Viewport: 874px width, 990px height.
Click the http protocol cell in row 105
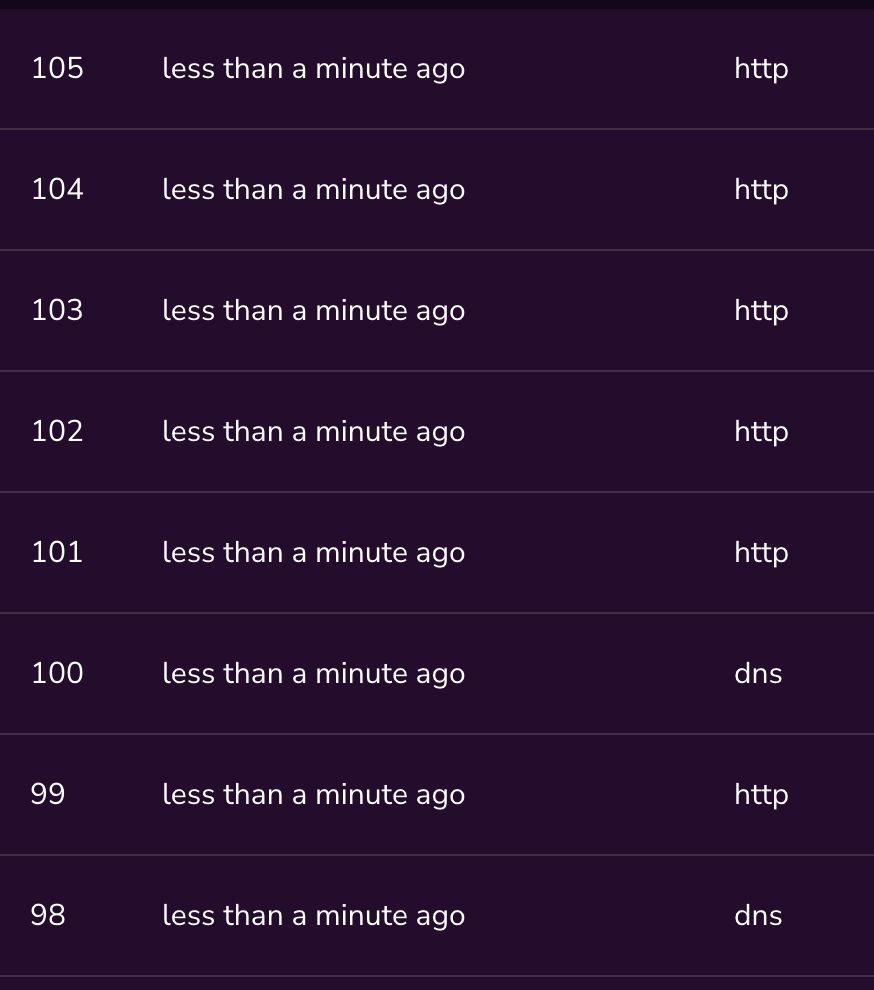(761, 69)
